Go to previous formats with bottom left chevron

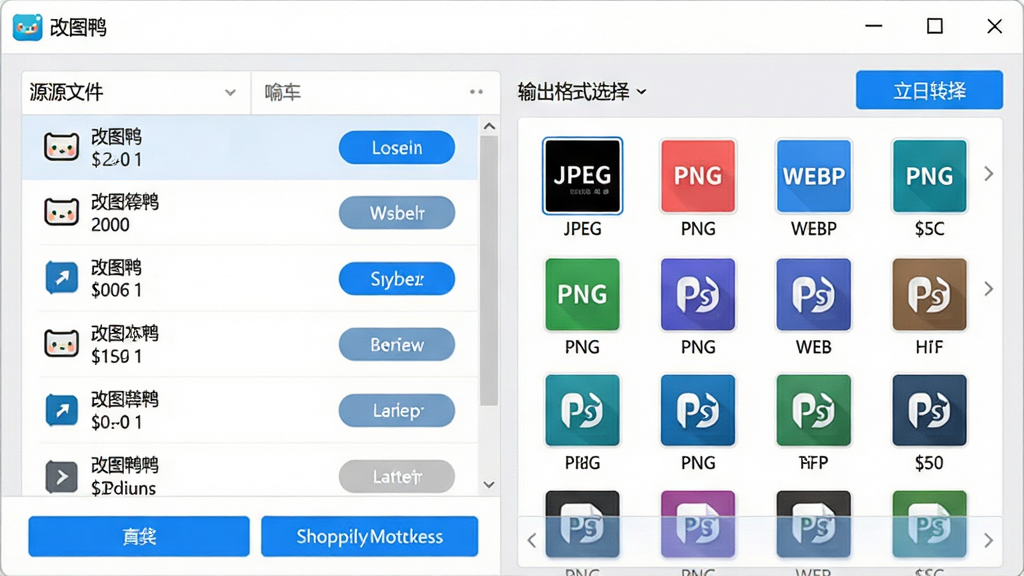tap(532, 541)
